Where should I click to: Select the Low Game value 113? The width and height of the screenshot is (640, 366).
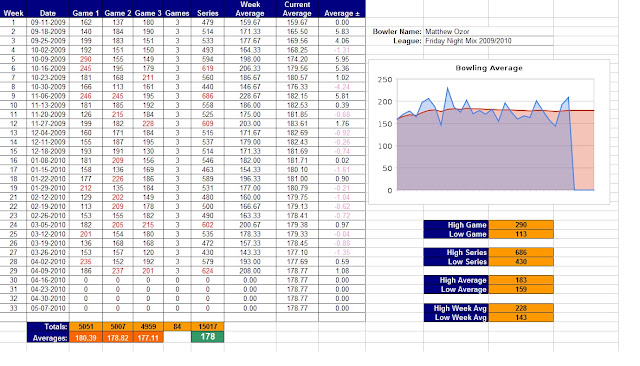[x=521, y=234]
